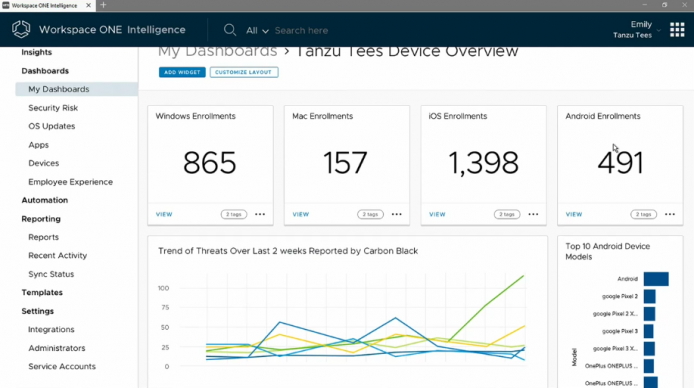Show the 2 tags badge on Windows Enrollments
Image resolution: width=694 pixels, height=388 pixels.
234,214
